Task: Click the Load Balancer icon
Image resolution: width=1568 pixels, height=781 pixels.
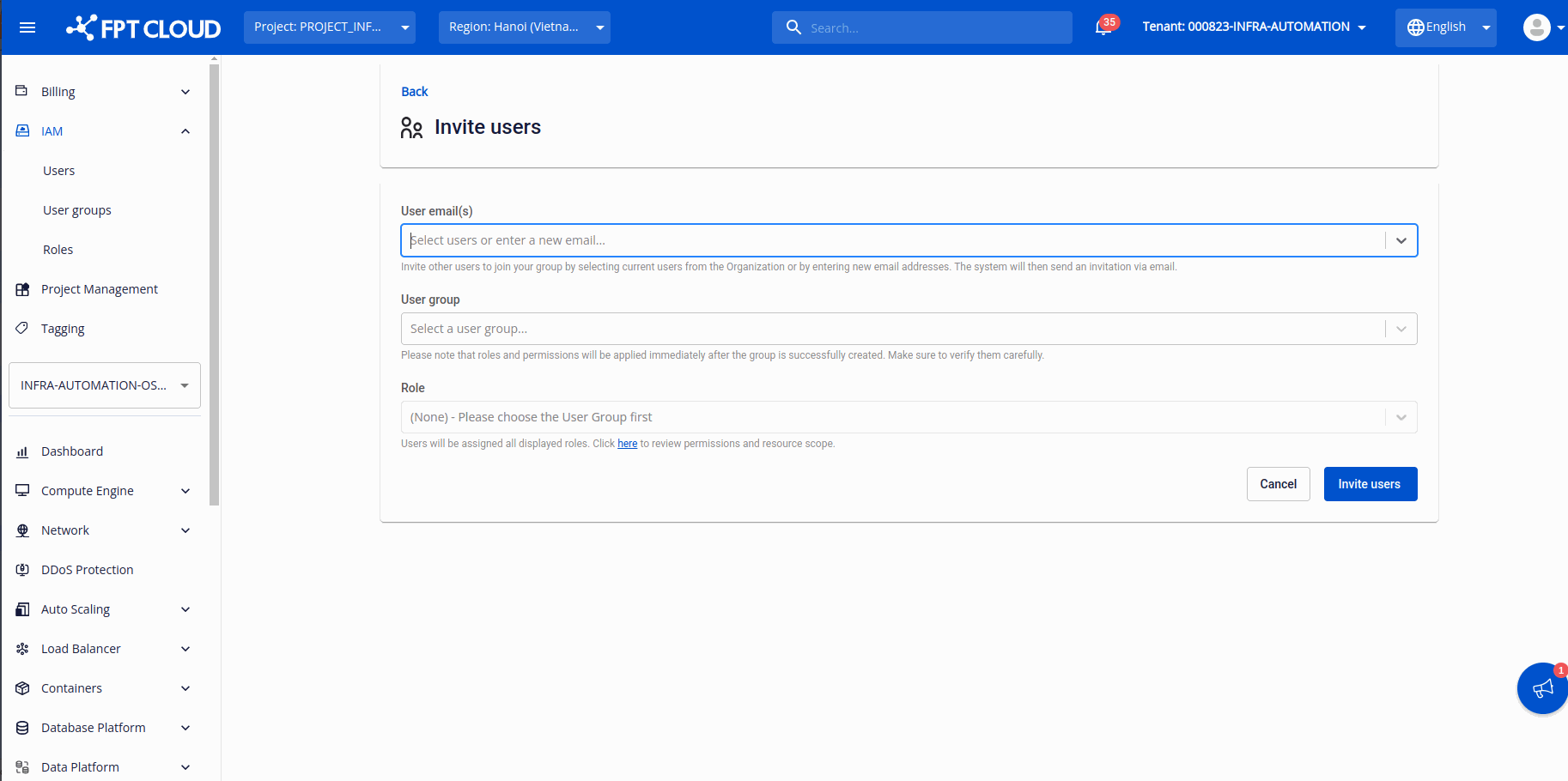Action: [22, 649]
